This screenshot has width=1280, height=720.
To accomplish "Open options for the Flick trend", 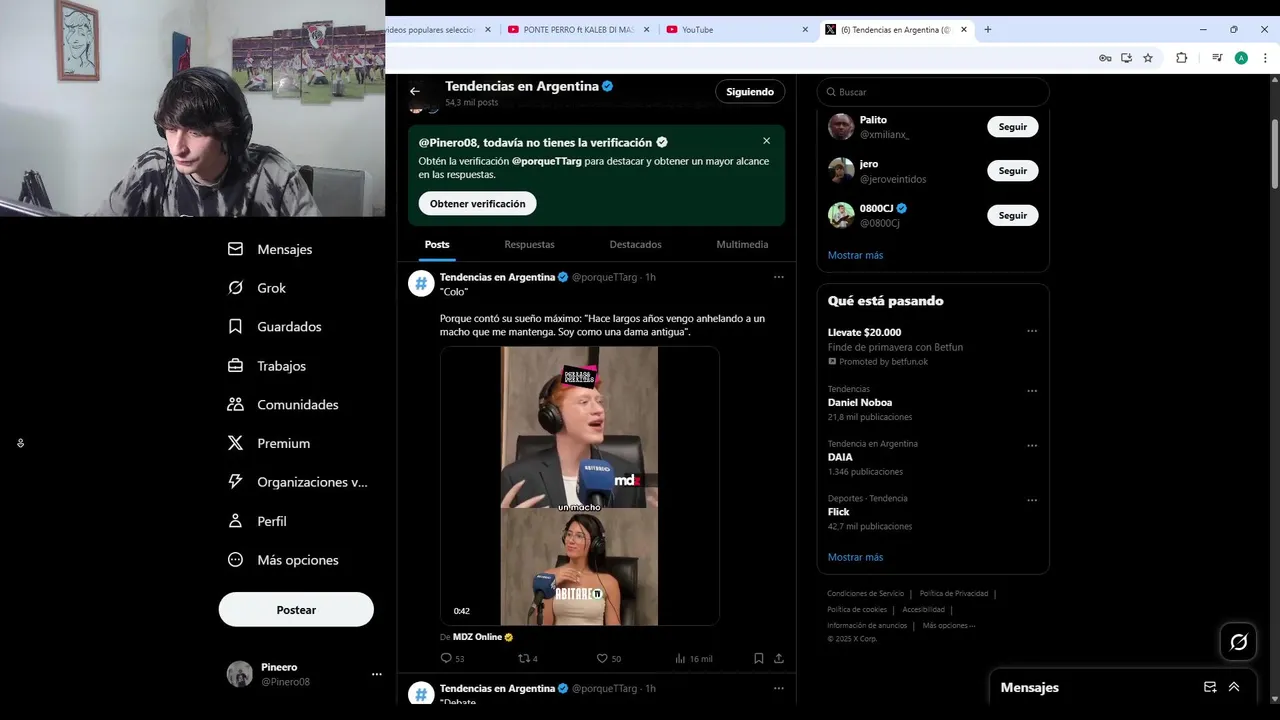I will 1032,500.
